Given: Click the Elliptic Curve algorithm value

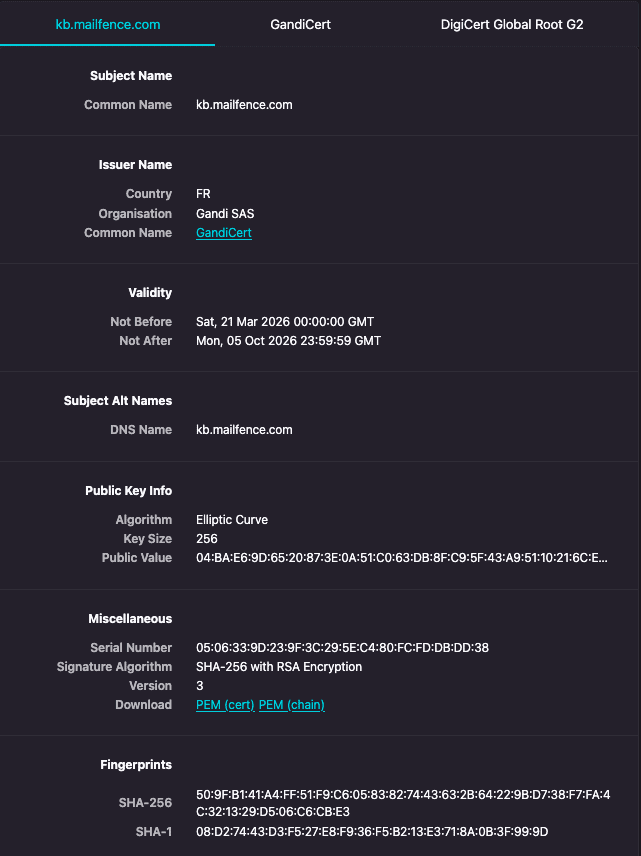Looking at the screenshot, I should pos(232,520).
